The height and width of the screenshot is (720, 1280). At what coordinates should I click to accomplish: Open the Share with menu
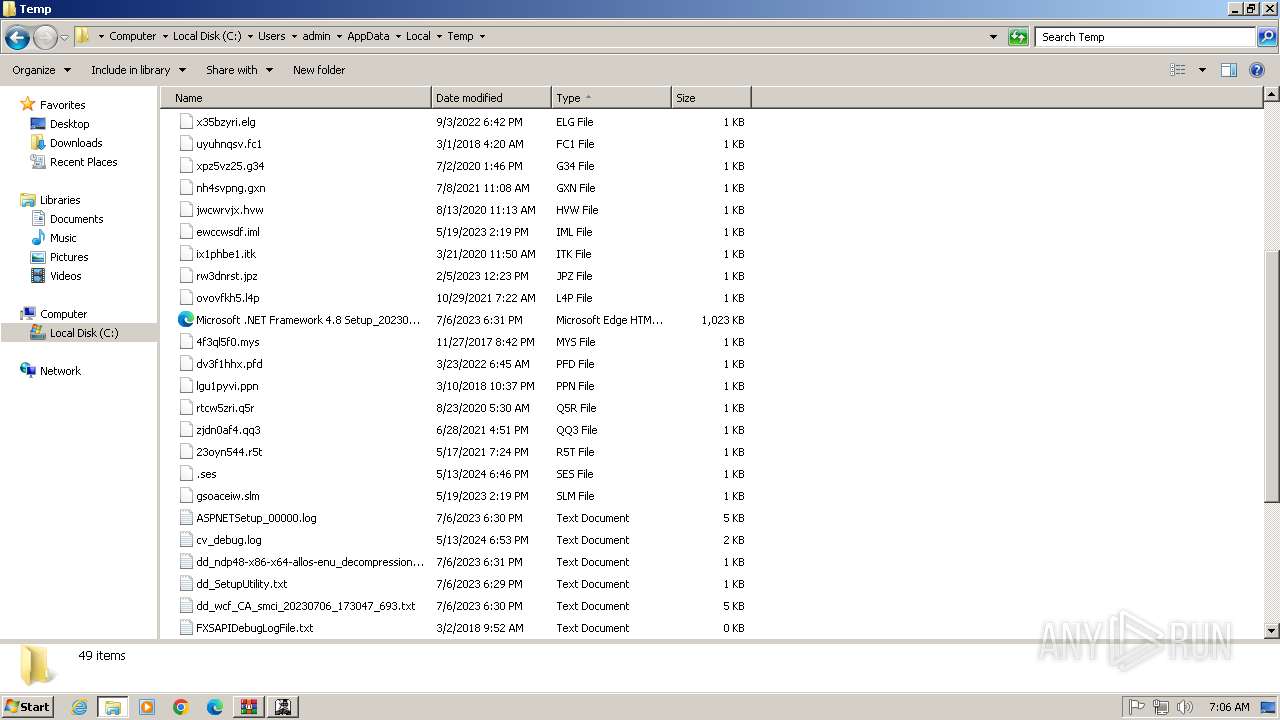pos(239,70)
